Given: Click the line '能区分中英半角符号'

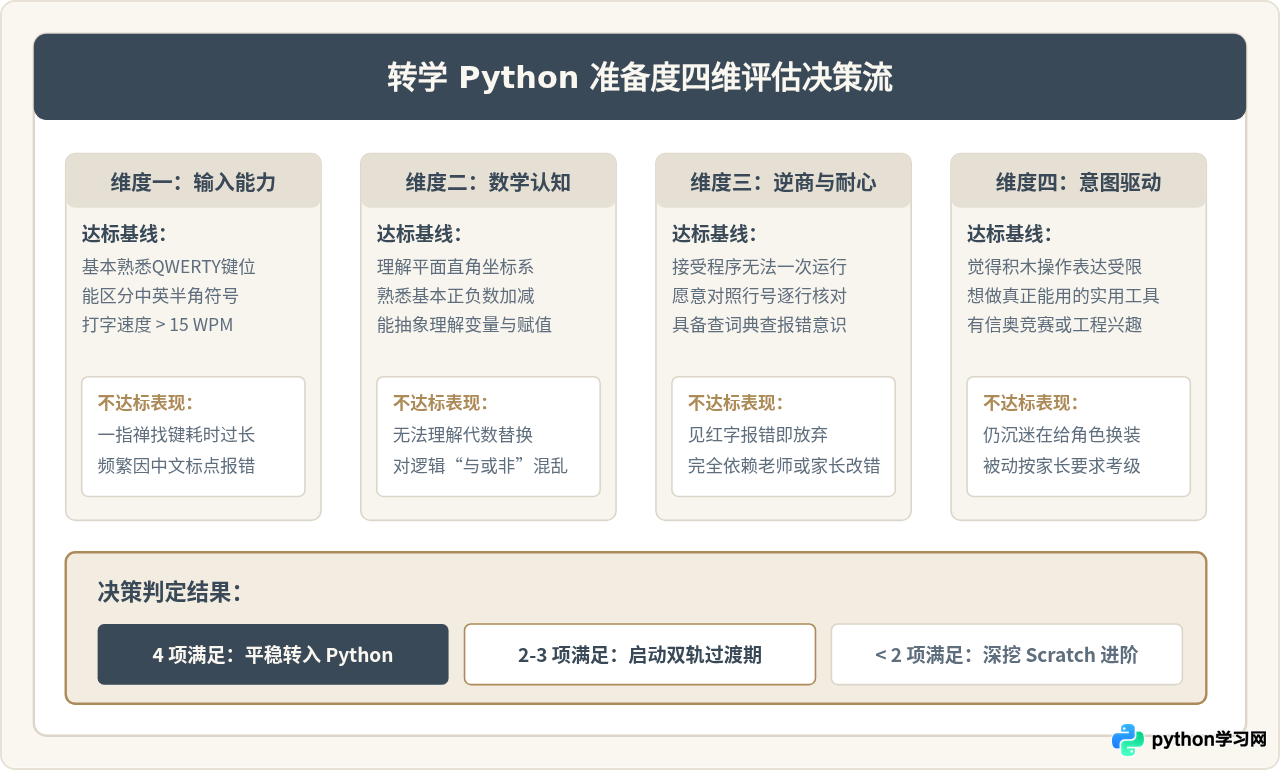Looking at the screenshot, I should tap(160, 296).
